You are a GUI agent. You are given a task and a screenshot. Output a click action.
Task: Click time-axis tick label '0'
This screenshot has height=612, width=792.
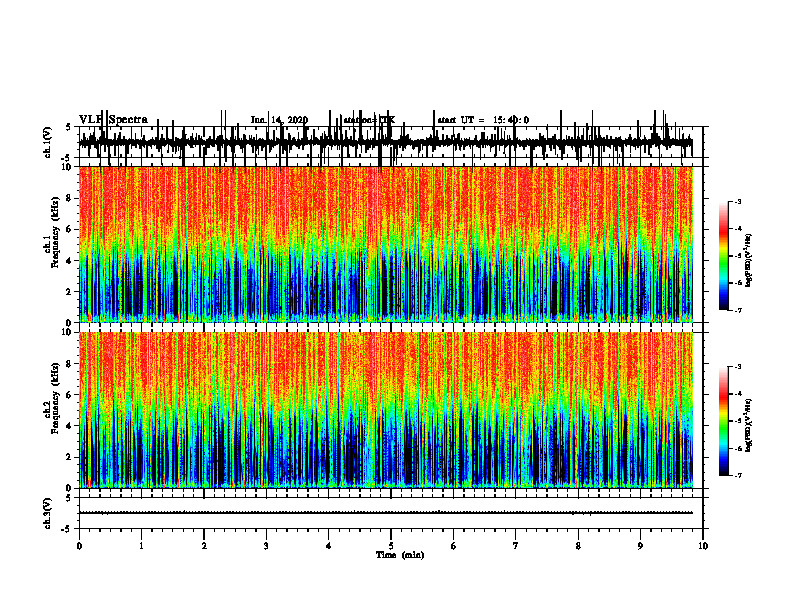click(x=79, y=546)
